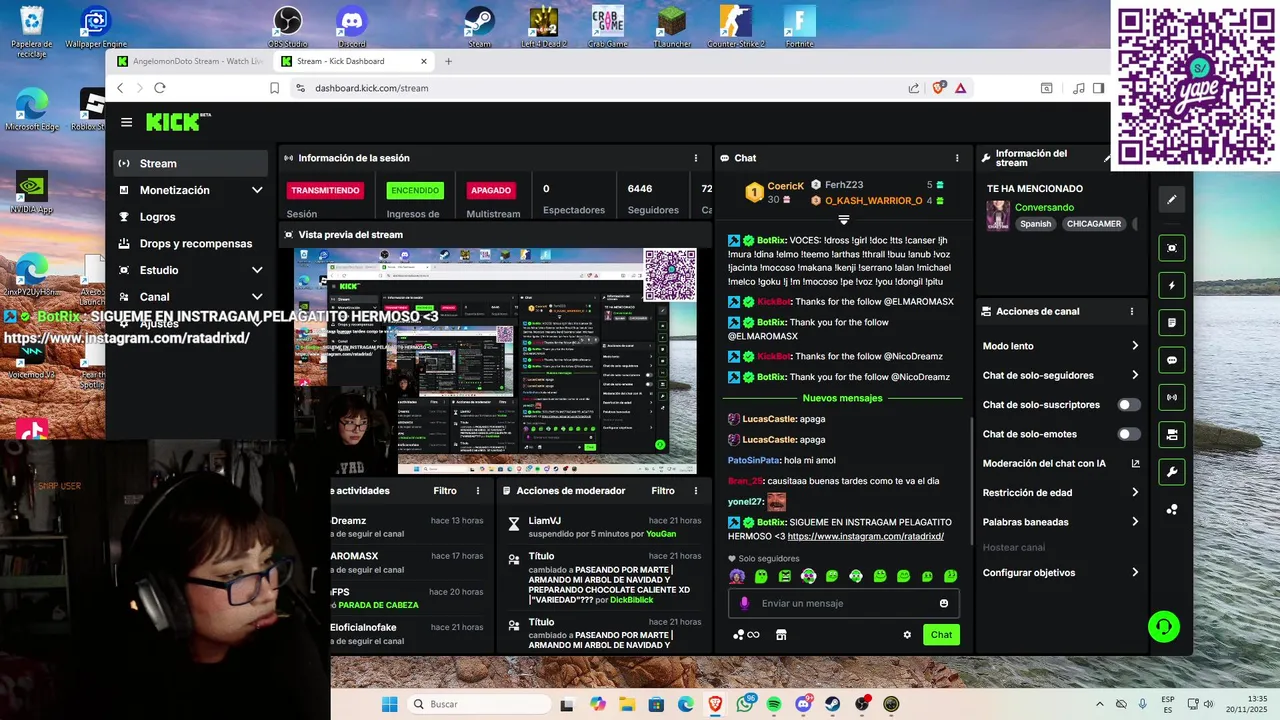Toggle Chat de solo-emotes switch
This screenshot has height=720, width=1280.
[x=1129, y=434]
